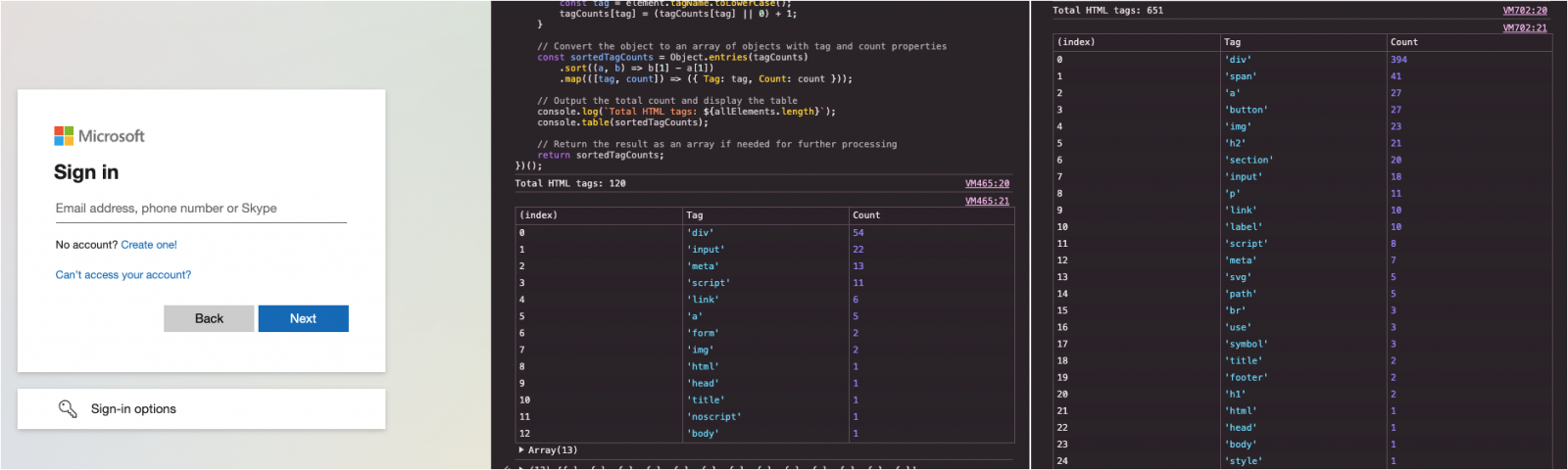1568x470 pixels.
Task: Open source link VM465:21
Action: (x=987, y=201)
